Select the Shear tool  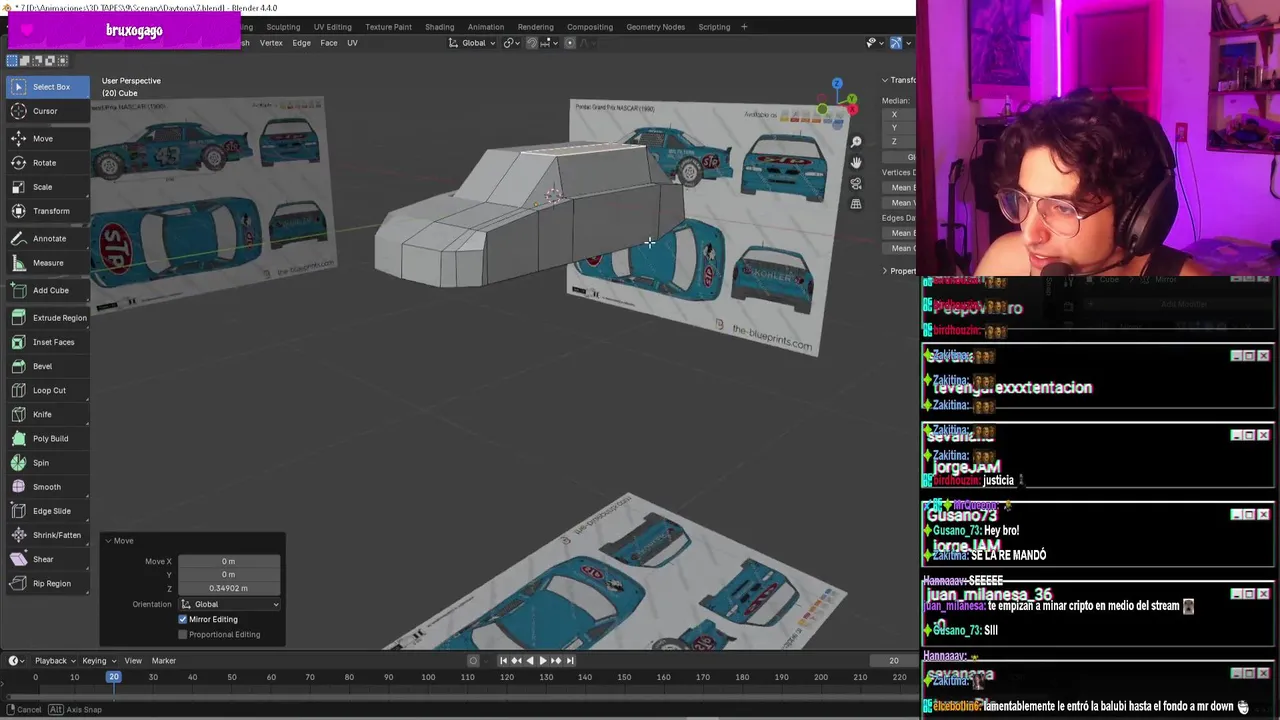tap(48, 559)
